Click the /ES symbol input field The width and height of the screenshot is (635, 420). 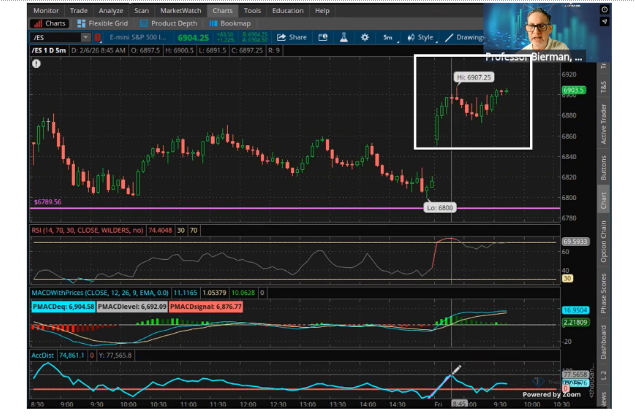coord(56,37)
